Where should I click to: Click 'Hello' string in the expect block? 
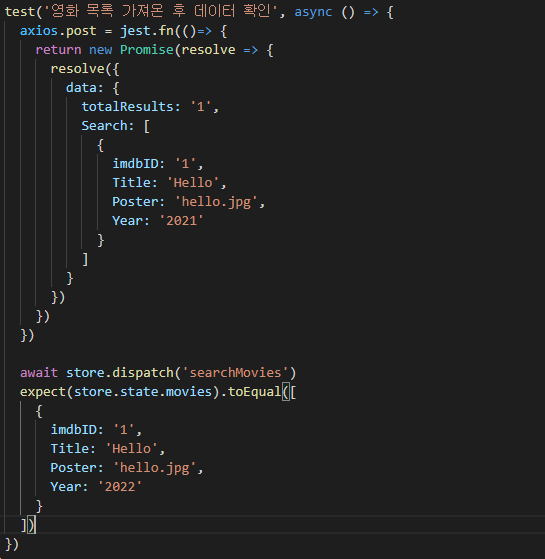tap(132, 448)
